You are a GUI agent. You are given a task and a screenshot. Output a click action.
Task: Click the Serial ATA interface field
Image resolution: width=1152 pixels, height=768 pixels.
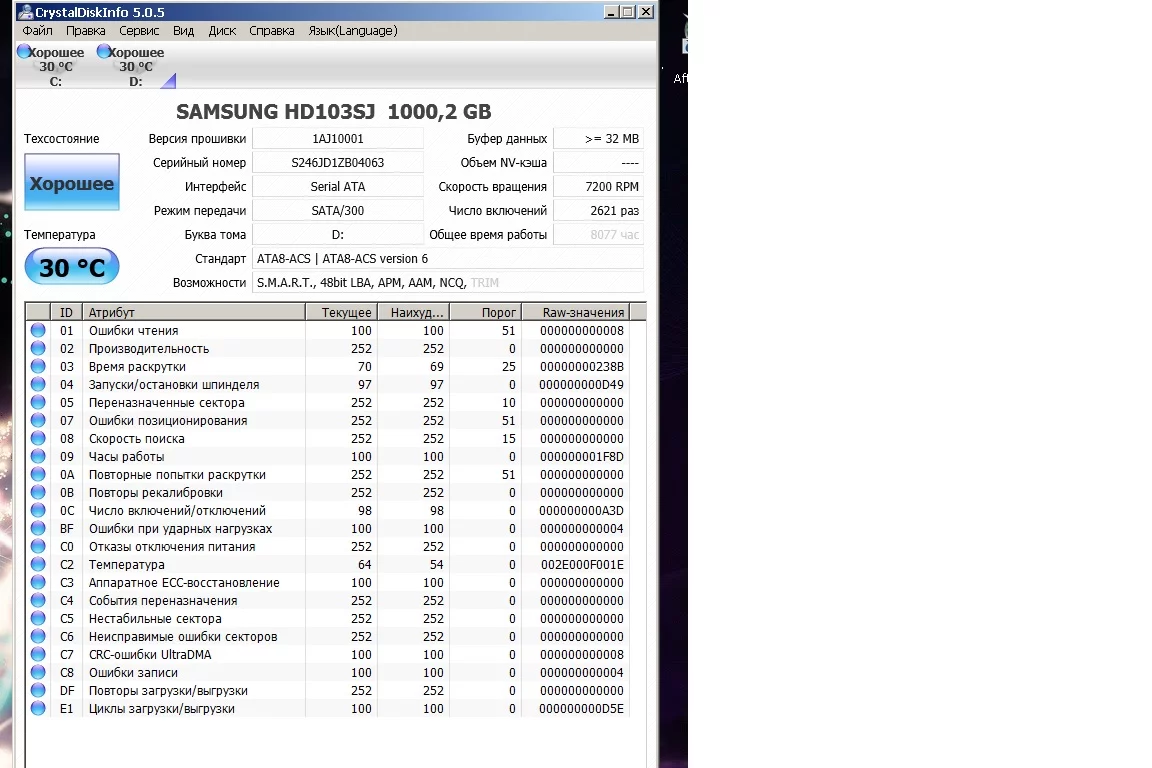pyautogui.click(x=338, y=187)
